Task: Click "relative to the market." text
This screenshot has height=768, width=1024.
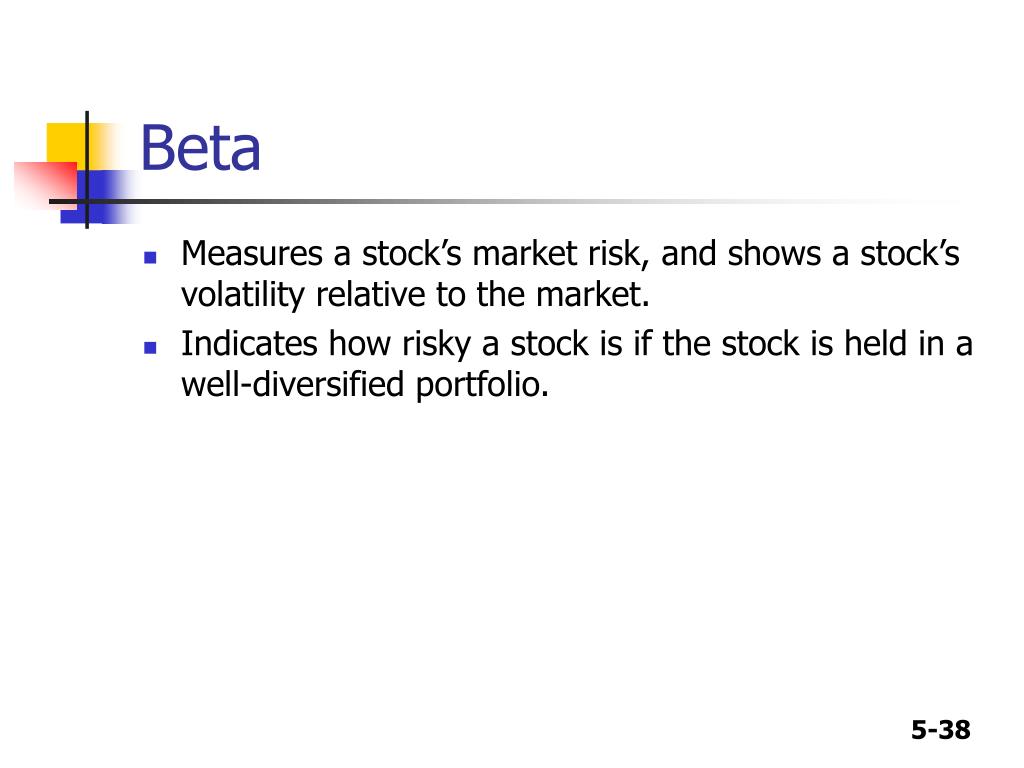Action: tap(483, 294)
